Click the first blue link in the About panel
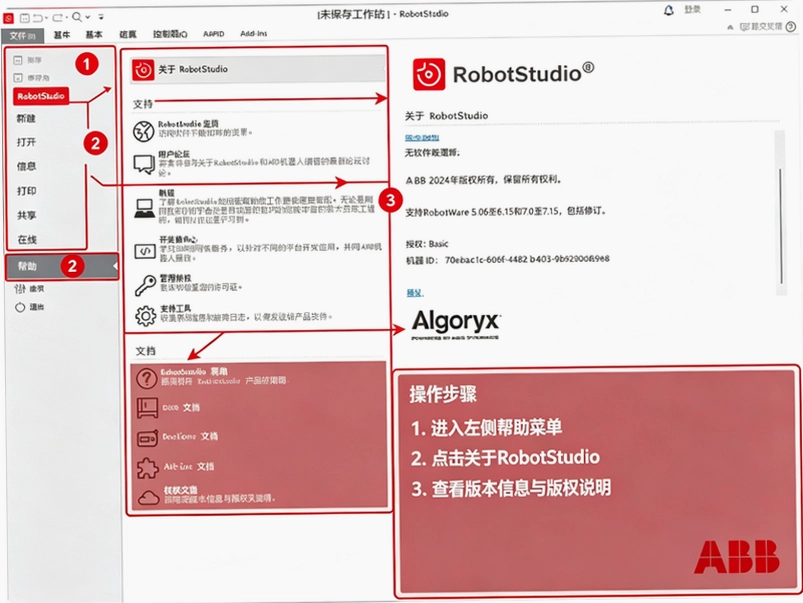Viewport: 803px width, 603px height. pos(422,137)
